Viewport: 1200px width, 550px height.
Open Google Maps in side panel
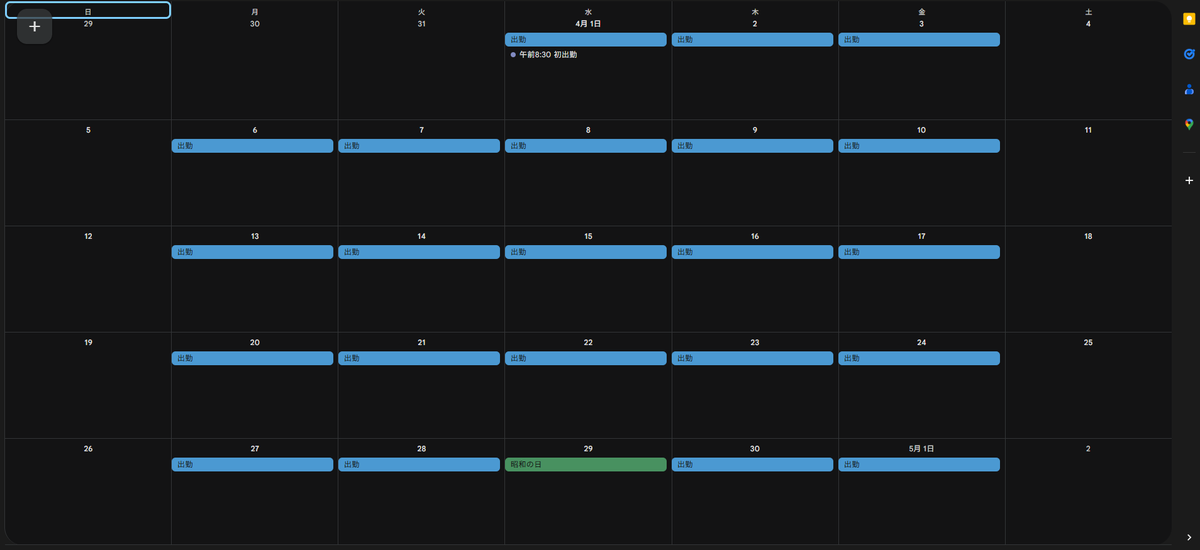click(1189, 125)
